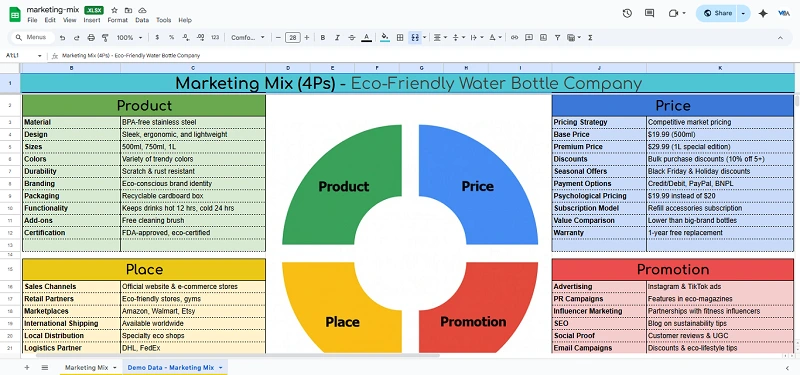The image size is (800, 375).
Task: Click the Google Sheets home logo
Action: [x=15, y=14]
